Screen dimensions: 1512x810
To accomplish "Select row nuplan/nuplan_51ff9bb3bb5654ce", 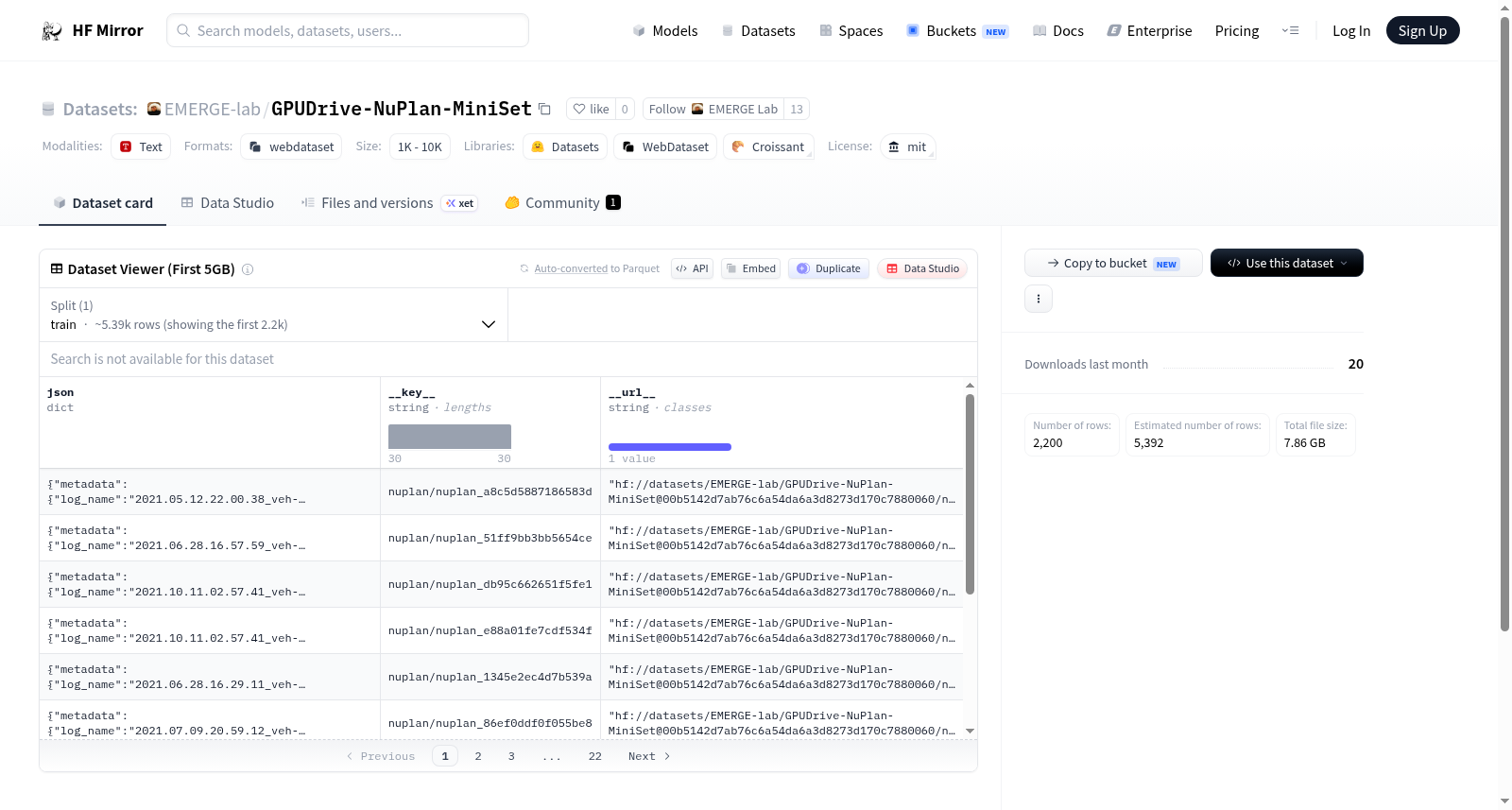I will [x=501, y=538].
